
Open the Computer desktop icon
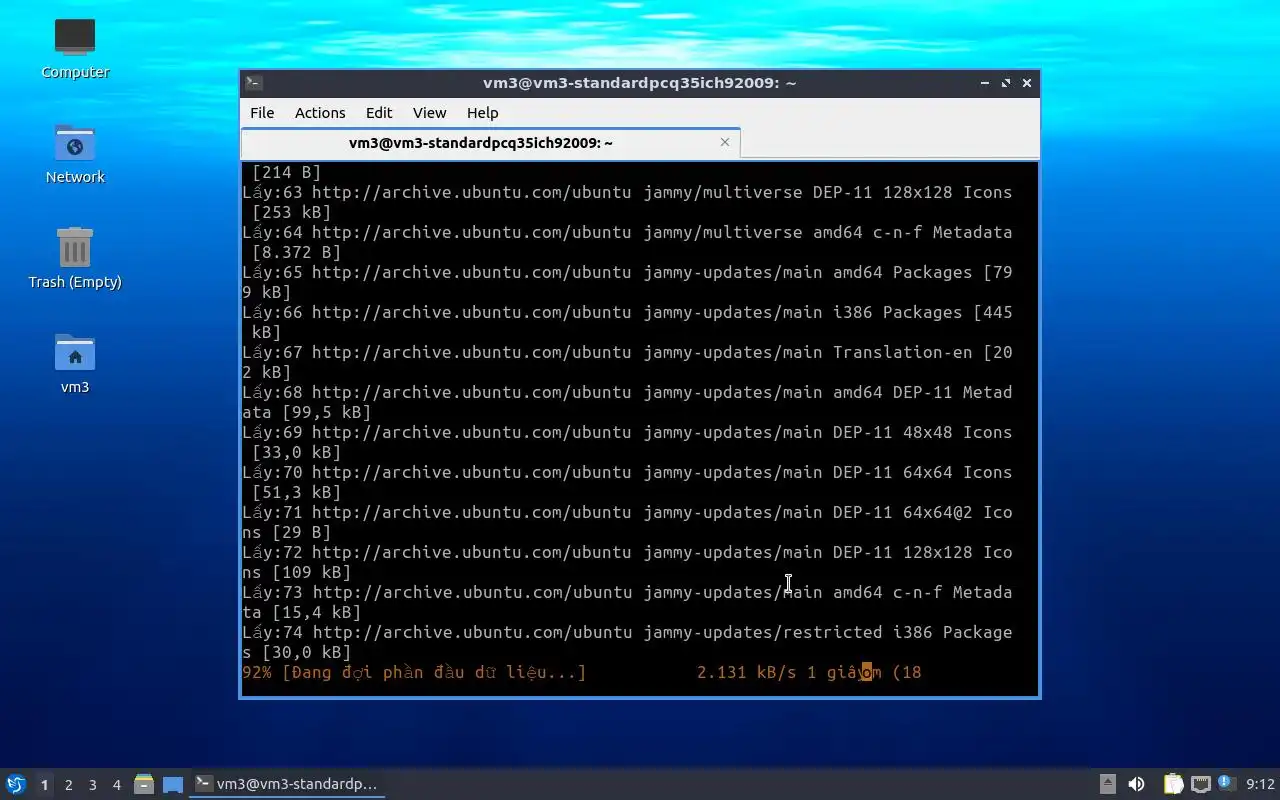coord(75,48)
